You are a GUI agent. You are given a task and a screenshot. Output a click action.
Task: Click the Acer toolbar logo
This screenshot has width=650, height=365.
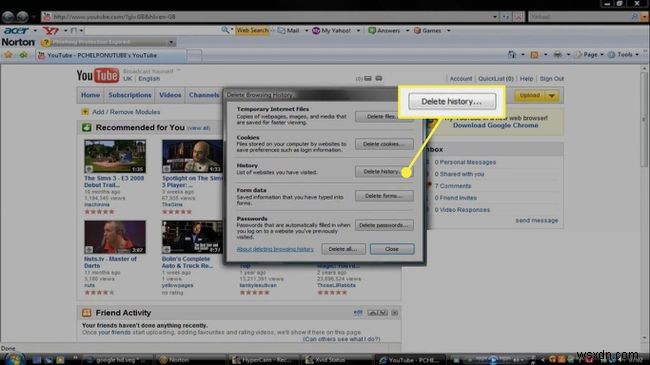click(x=16, y=31)
